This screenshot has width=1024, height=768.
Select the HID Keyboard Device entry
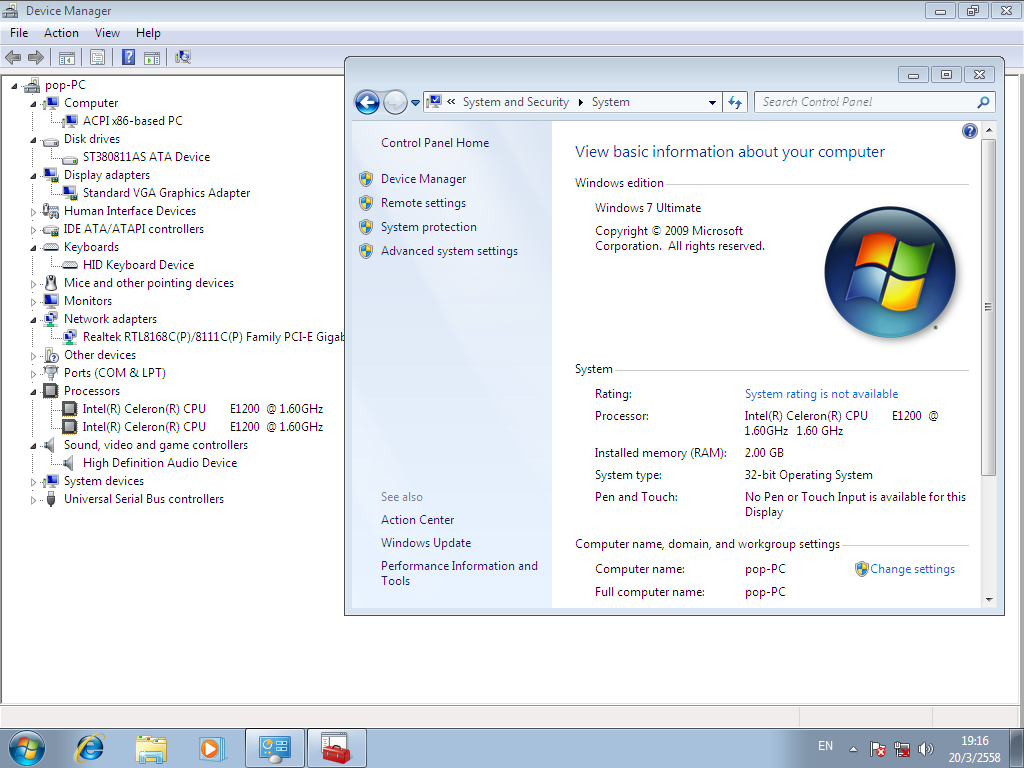pyautogui.click(x=138, y=265)
